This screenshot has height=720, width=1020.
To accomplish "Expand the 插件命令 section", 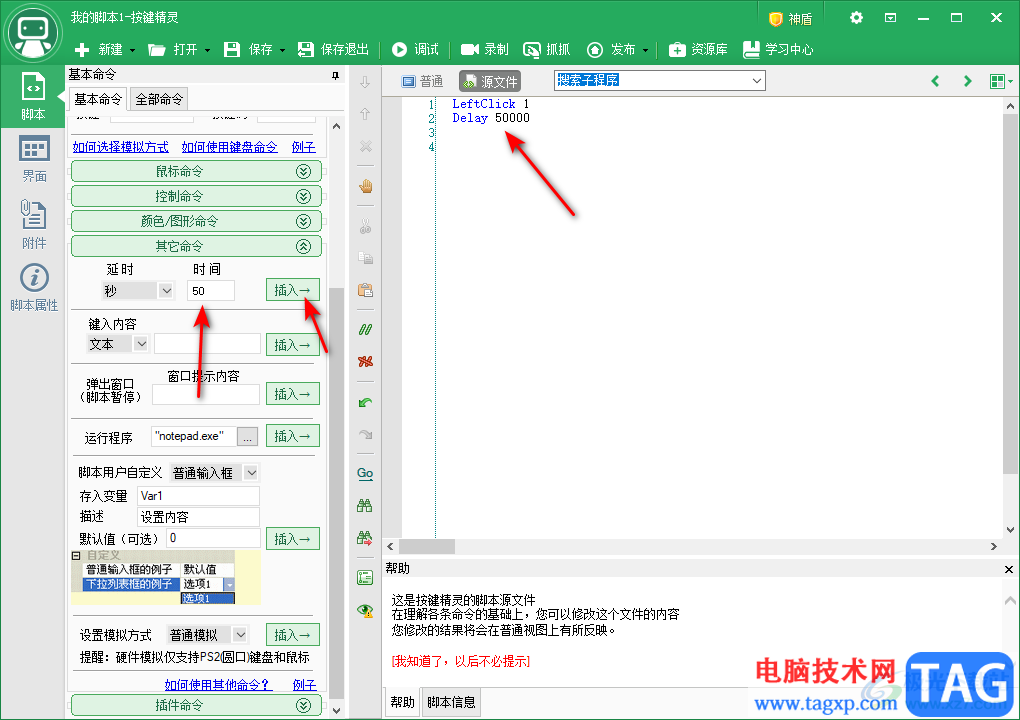I will click(x=196, y=705).
